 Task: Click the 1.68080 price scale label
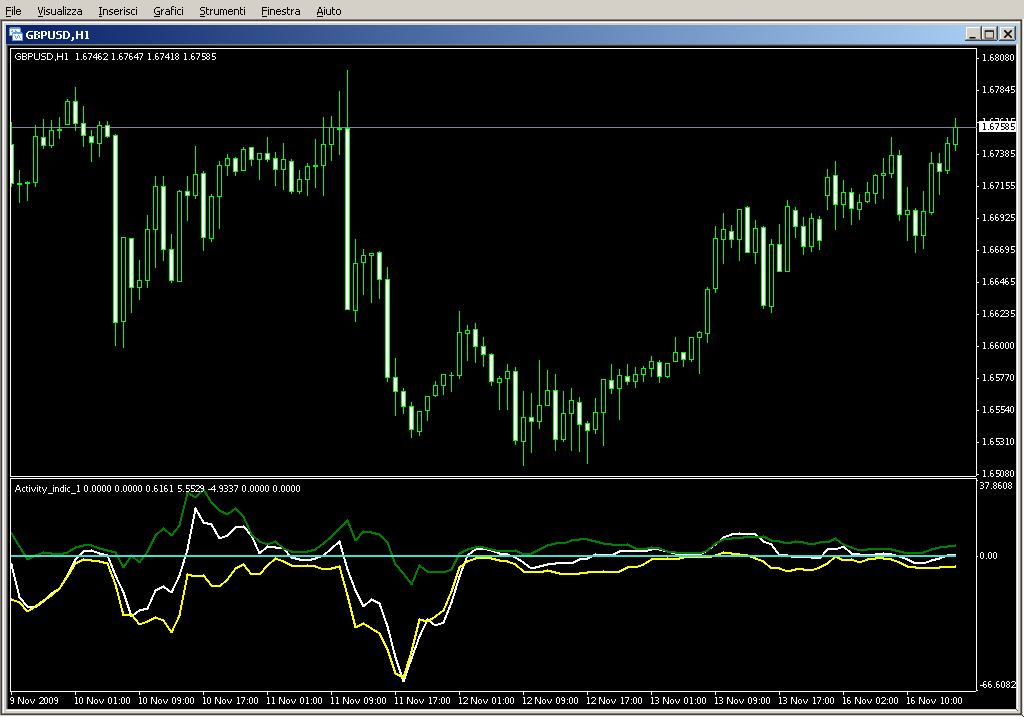(999, 57)
